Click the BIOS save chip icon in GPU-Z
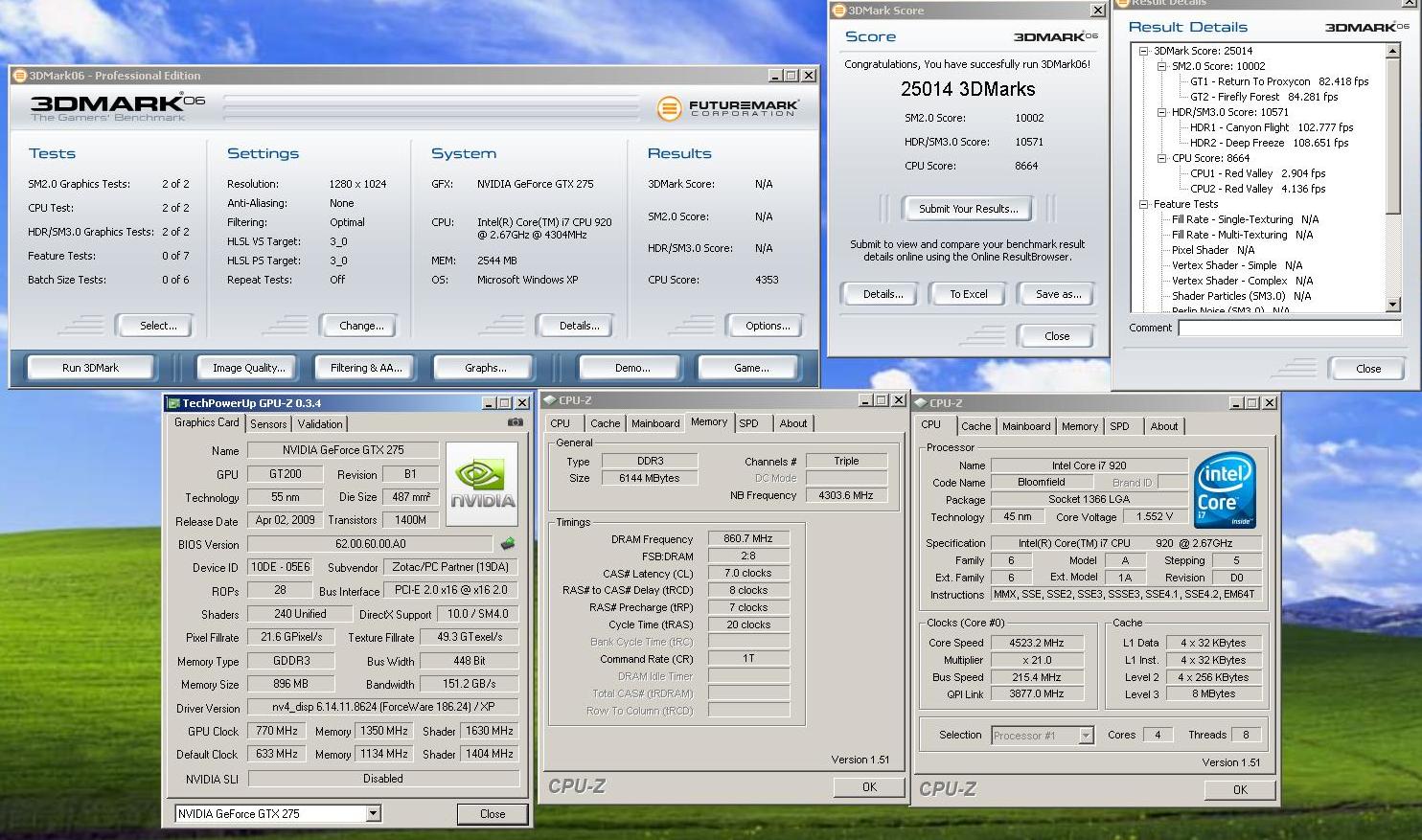The height and width of the screenshot is (840, 1422). pyautogui.click(x=507, y=544)
